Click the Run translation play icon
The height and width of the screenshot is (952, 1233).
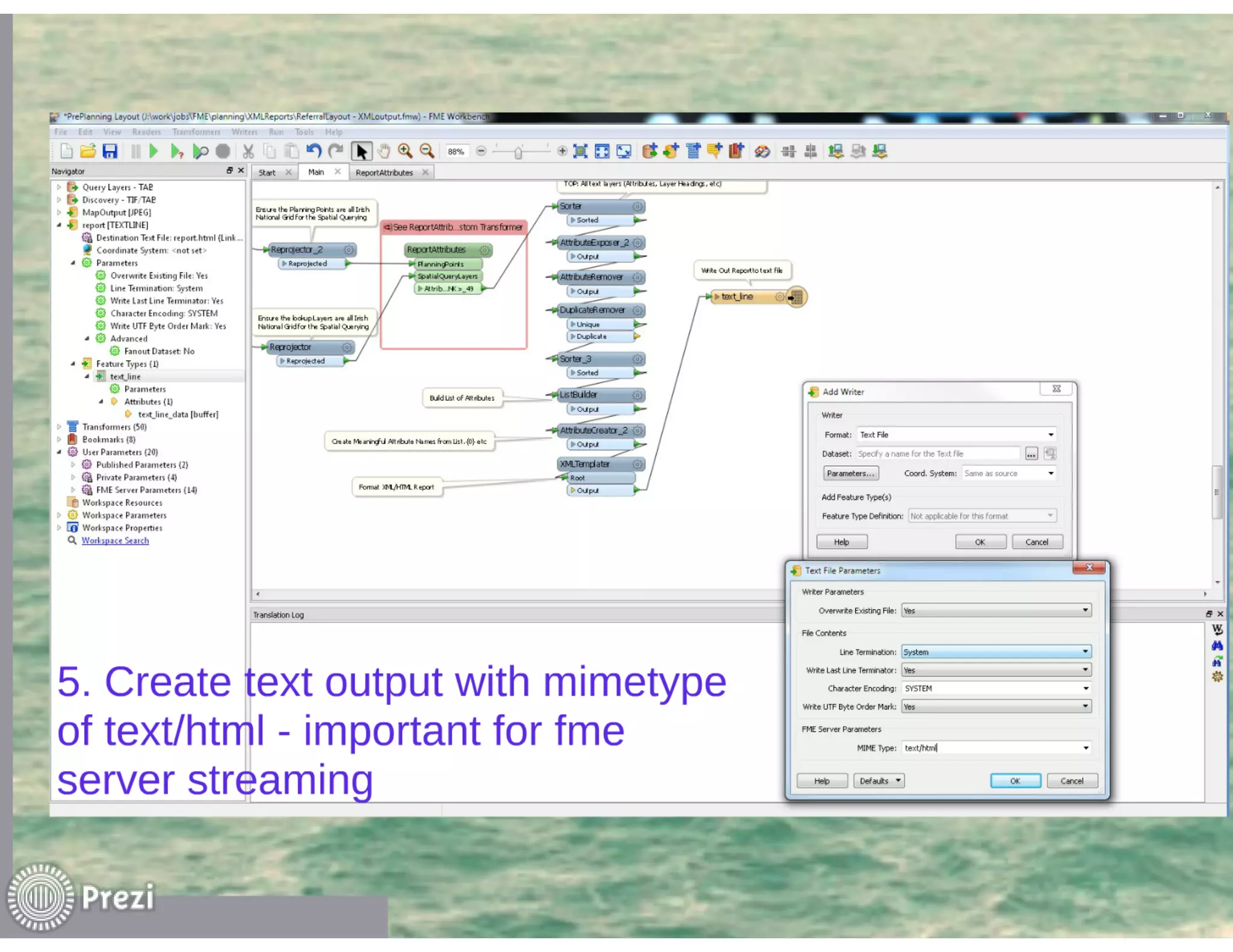[154, 151]
